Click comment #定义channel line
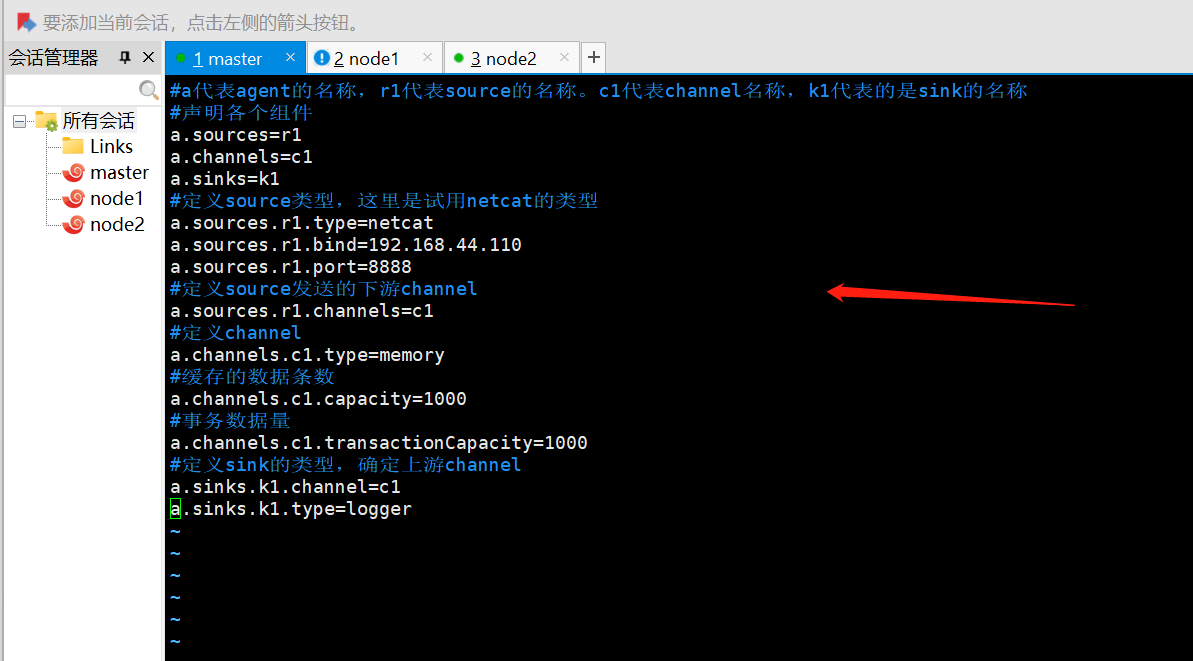Image resolution: width=1193 pixels, height=661 pixels. [235, 333]
